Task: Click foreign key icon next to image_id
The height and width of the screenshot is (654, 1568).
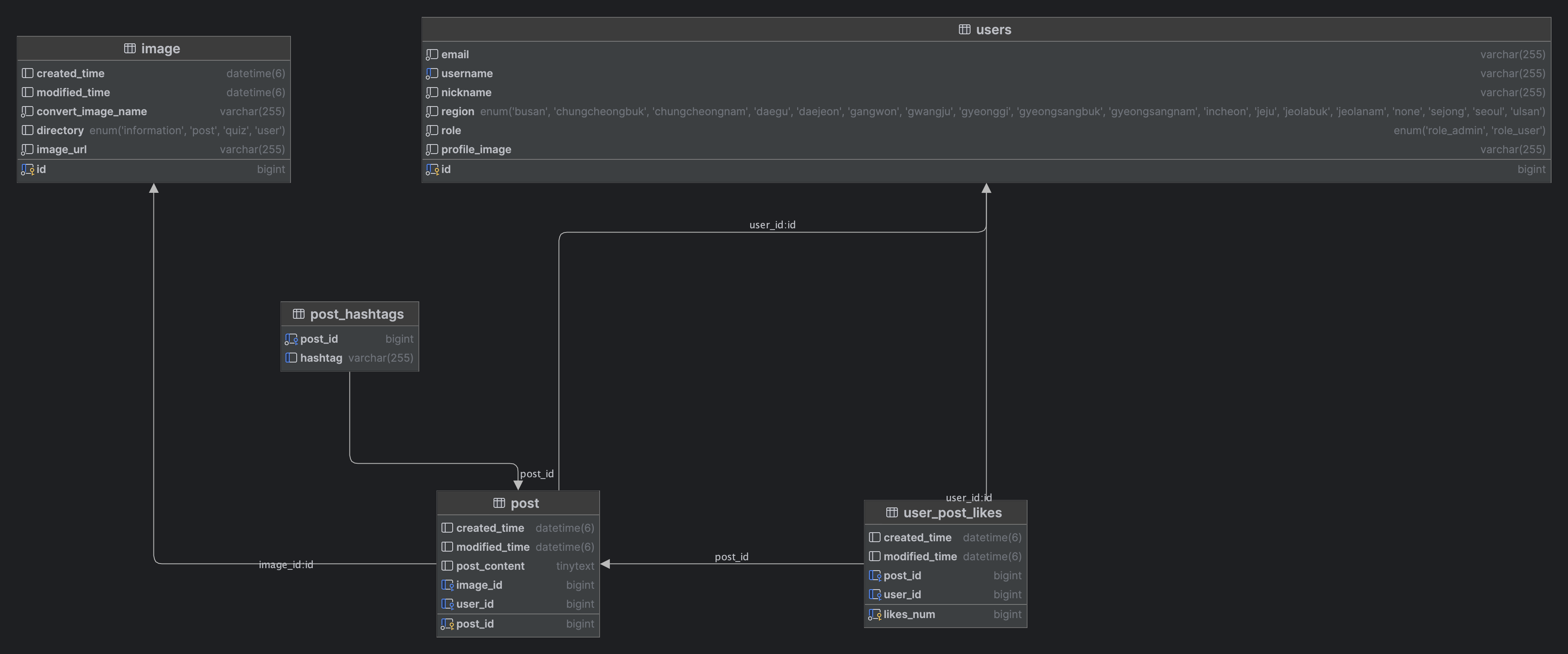Action: click(447, 585)
